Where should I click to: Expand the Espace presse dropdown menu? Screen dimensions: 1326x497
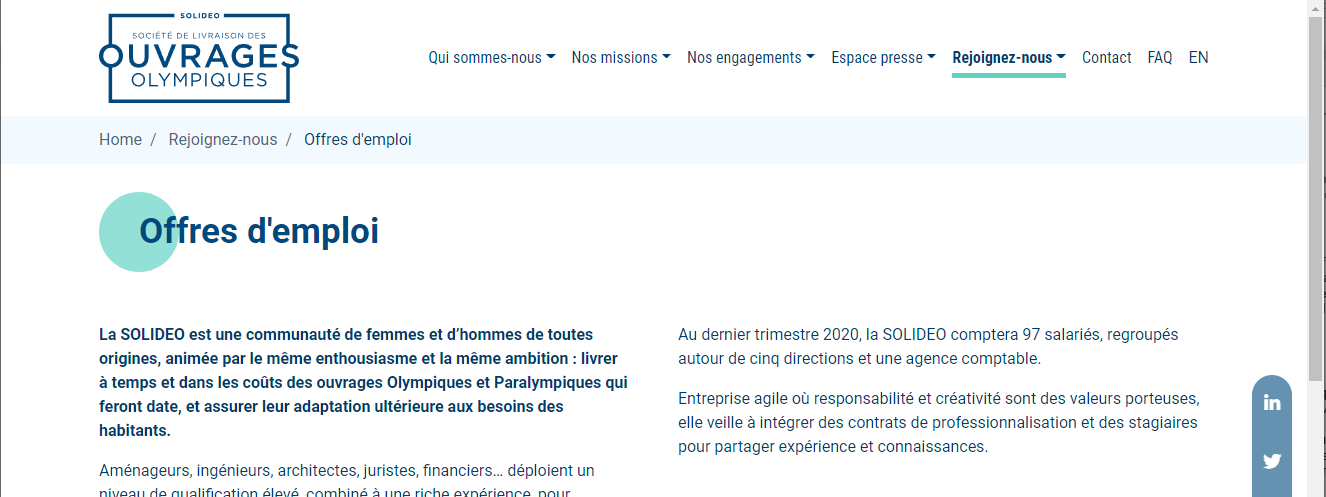[883, 58]
